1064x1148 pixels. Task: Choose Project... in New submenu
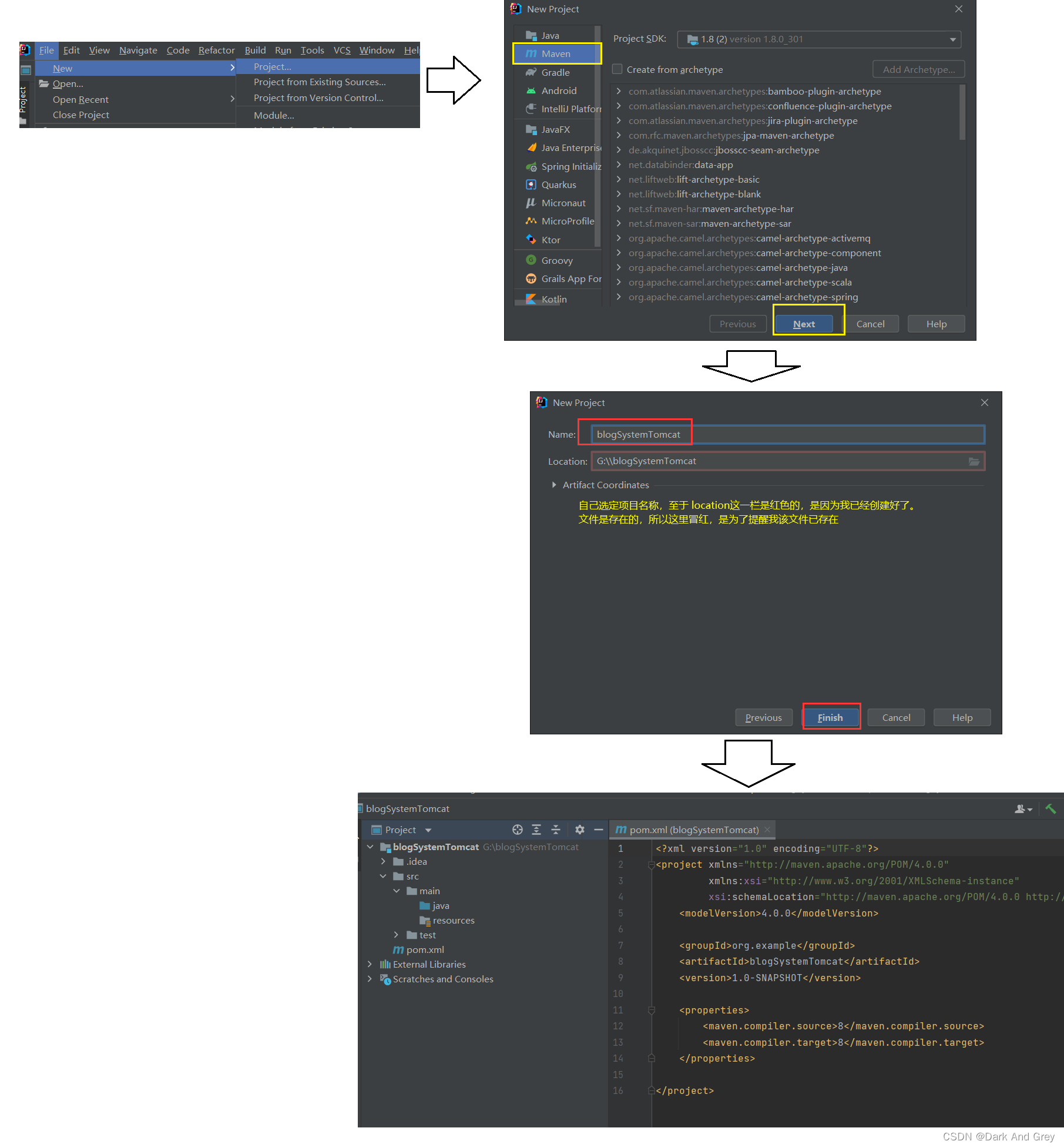click(x=328, y=66)
